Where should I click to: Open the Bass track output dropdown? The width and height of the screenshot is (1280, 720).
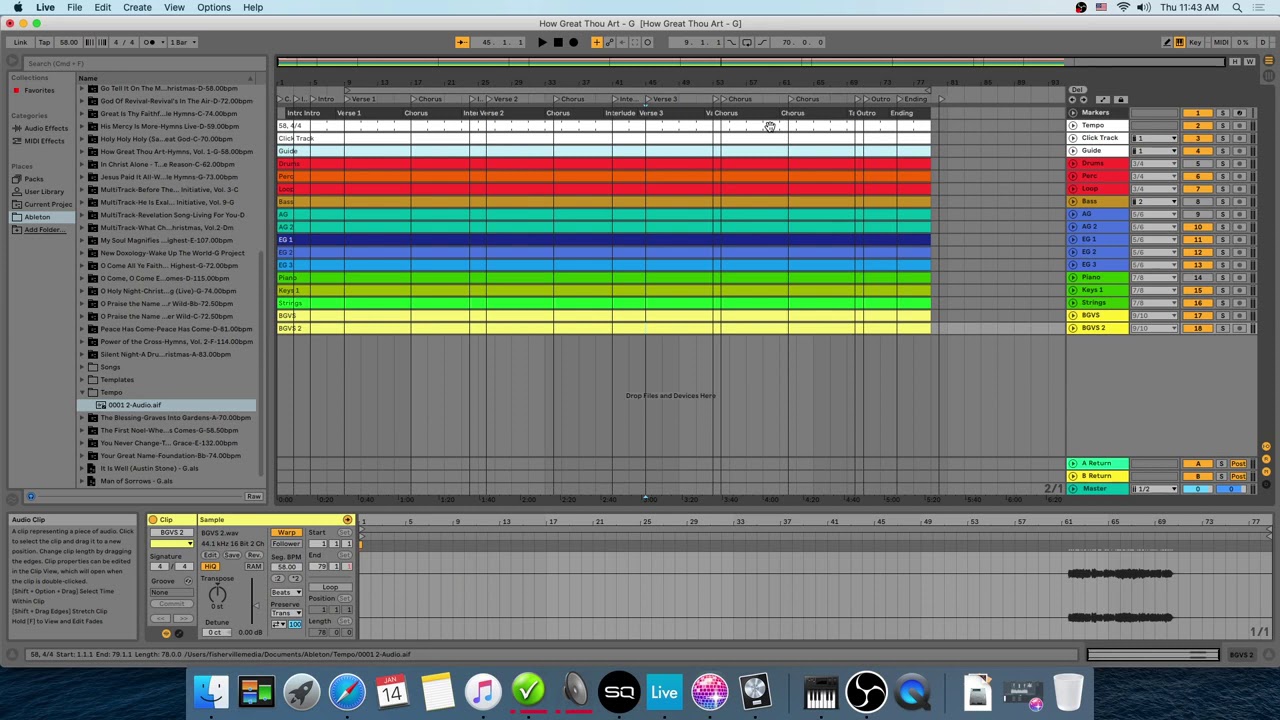tap(1154, 201)
